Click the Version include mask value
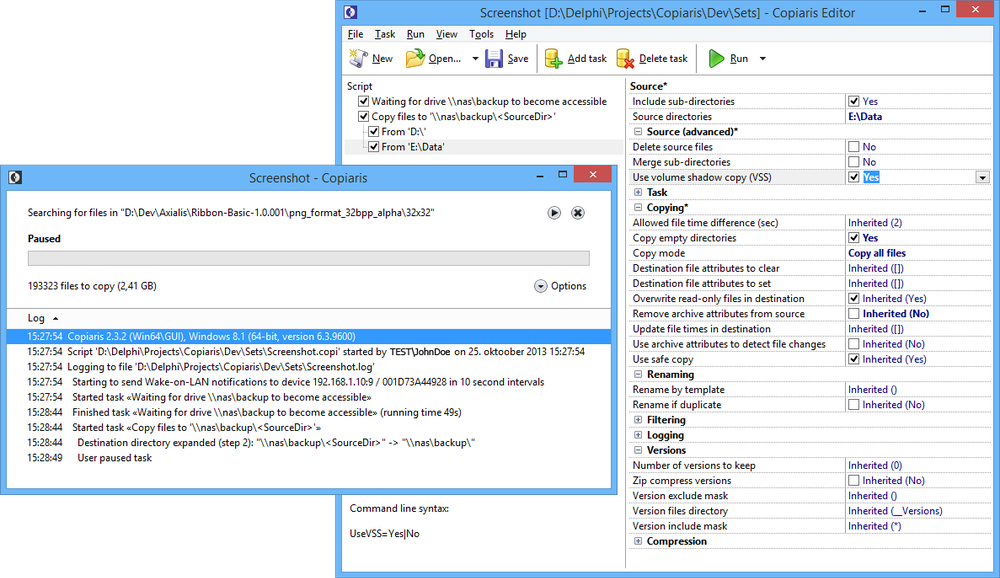 pos(874,526)
